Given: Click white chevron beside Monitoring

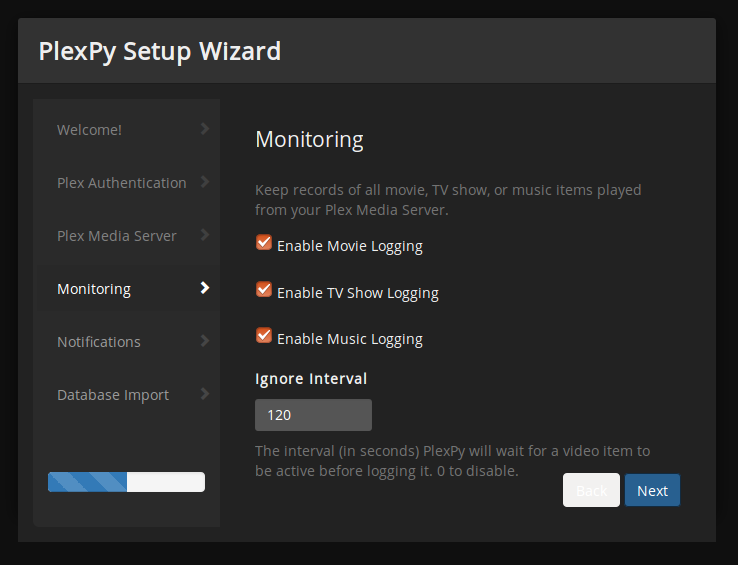Looking at the screenshot, I should point(205,288).
